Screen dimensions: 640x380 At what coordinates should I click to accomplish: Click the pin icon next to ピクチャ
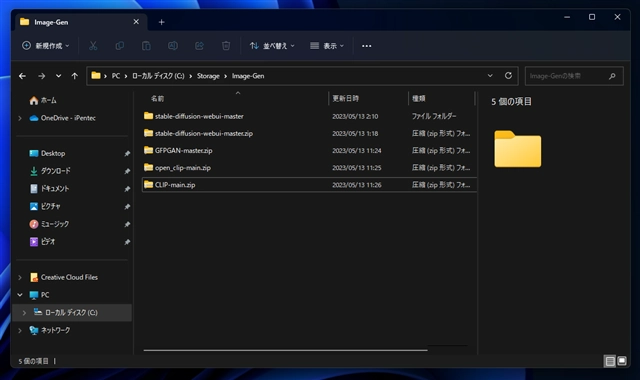click(127, 207)
